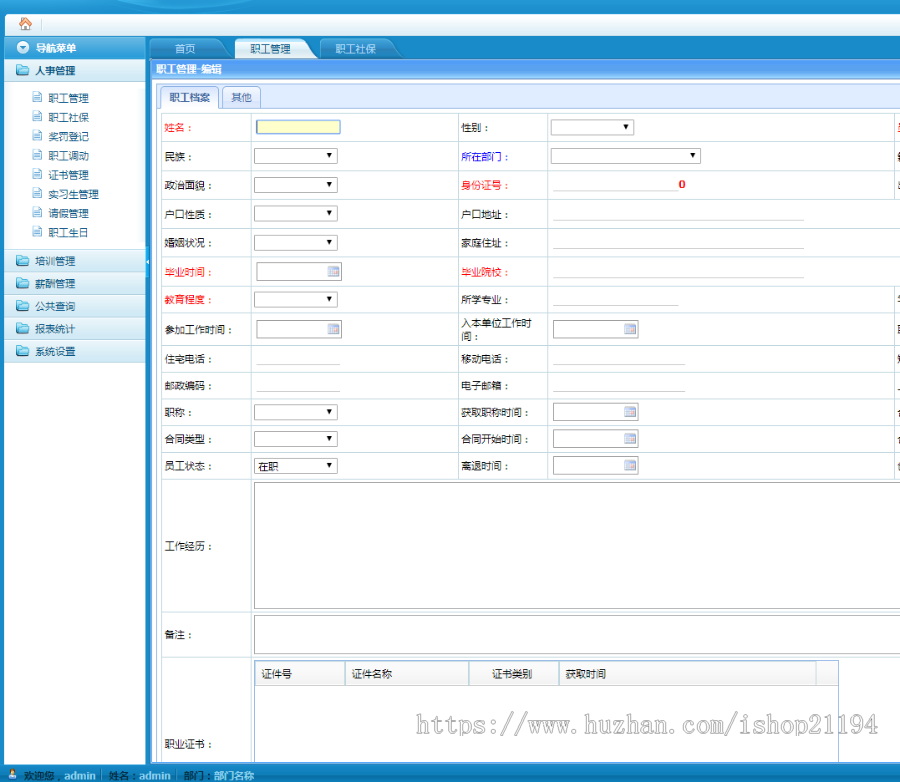Click the home icon in the toolbar
Viewport: 900px width, 782px height.
(25, 24)
